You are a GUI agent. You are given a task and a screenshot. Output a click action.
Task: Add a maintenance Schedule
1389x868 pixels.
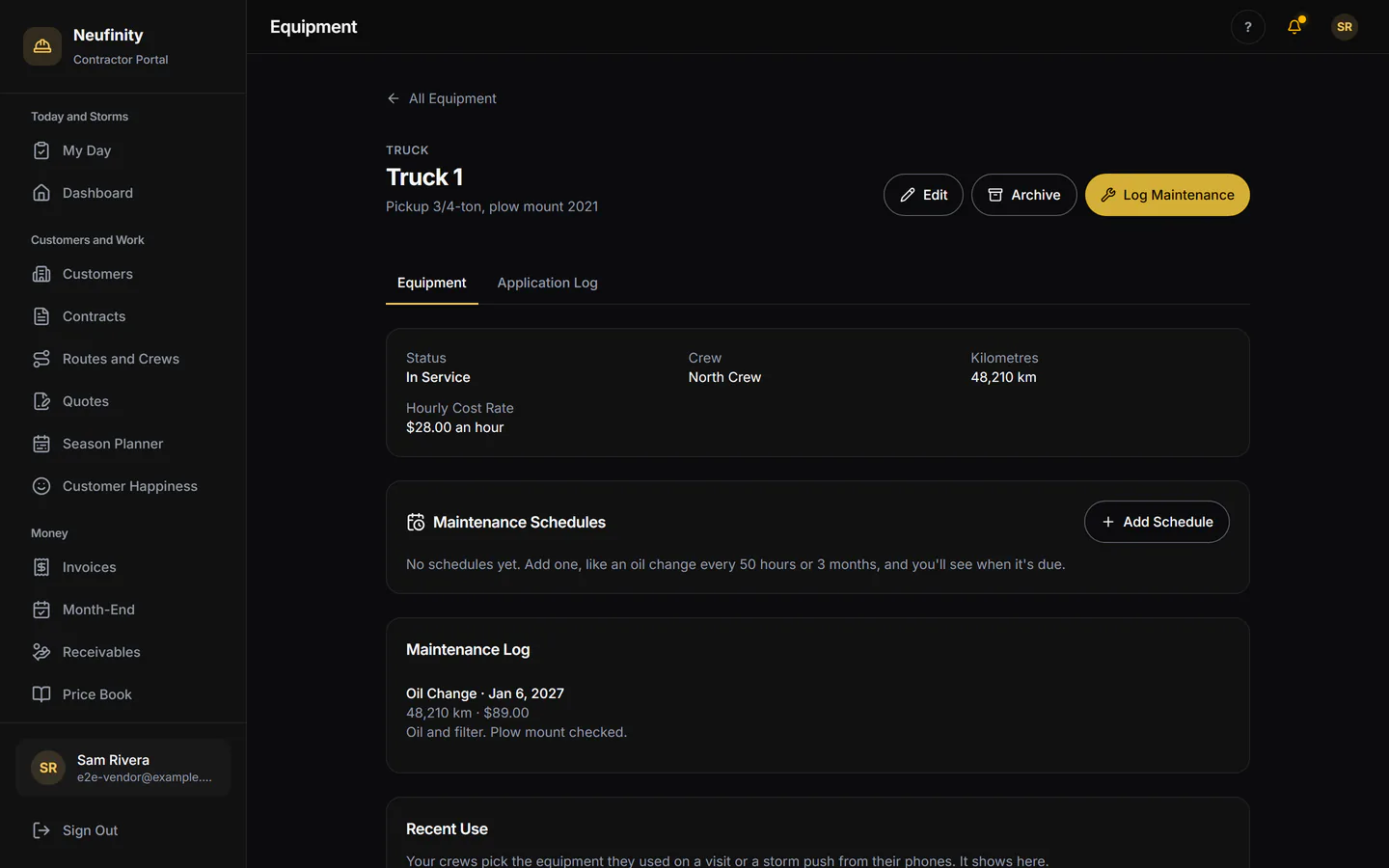[x=1157, y=522]
